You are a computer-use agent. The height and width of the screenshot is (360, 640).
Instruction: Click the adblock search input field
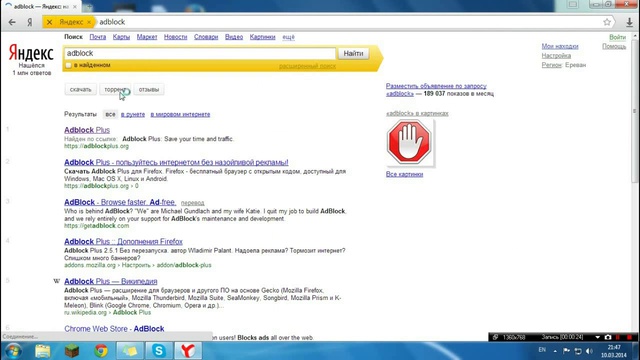[200, 53]
